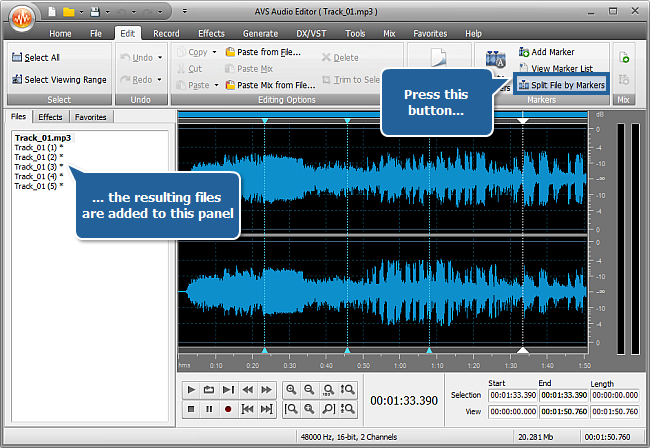Open the Mix ribbon tab
This screenshot has width=650, height=448.
coord(389,34)
